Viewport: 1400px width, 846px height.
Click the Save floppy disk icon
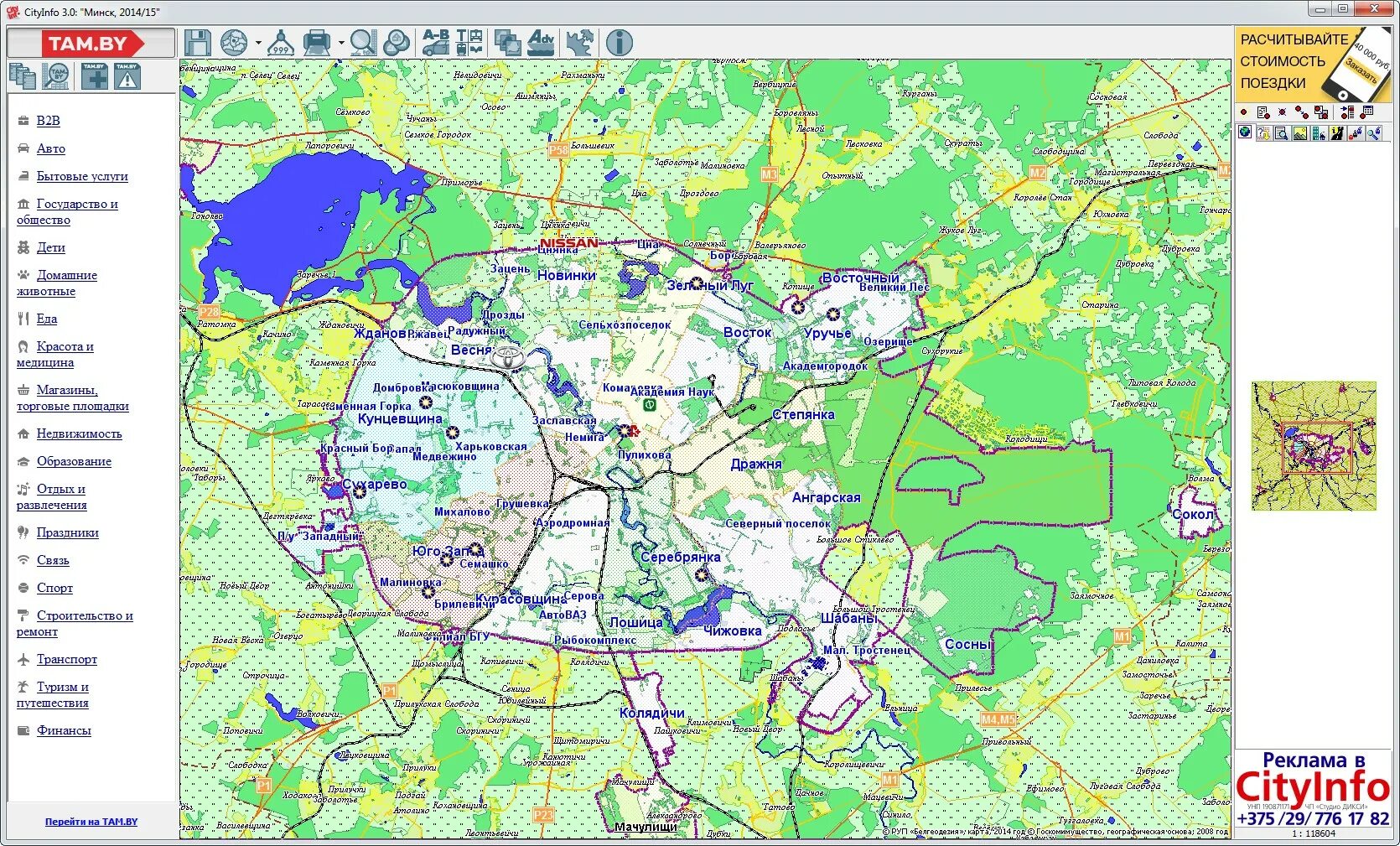[x=198, y=43]
